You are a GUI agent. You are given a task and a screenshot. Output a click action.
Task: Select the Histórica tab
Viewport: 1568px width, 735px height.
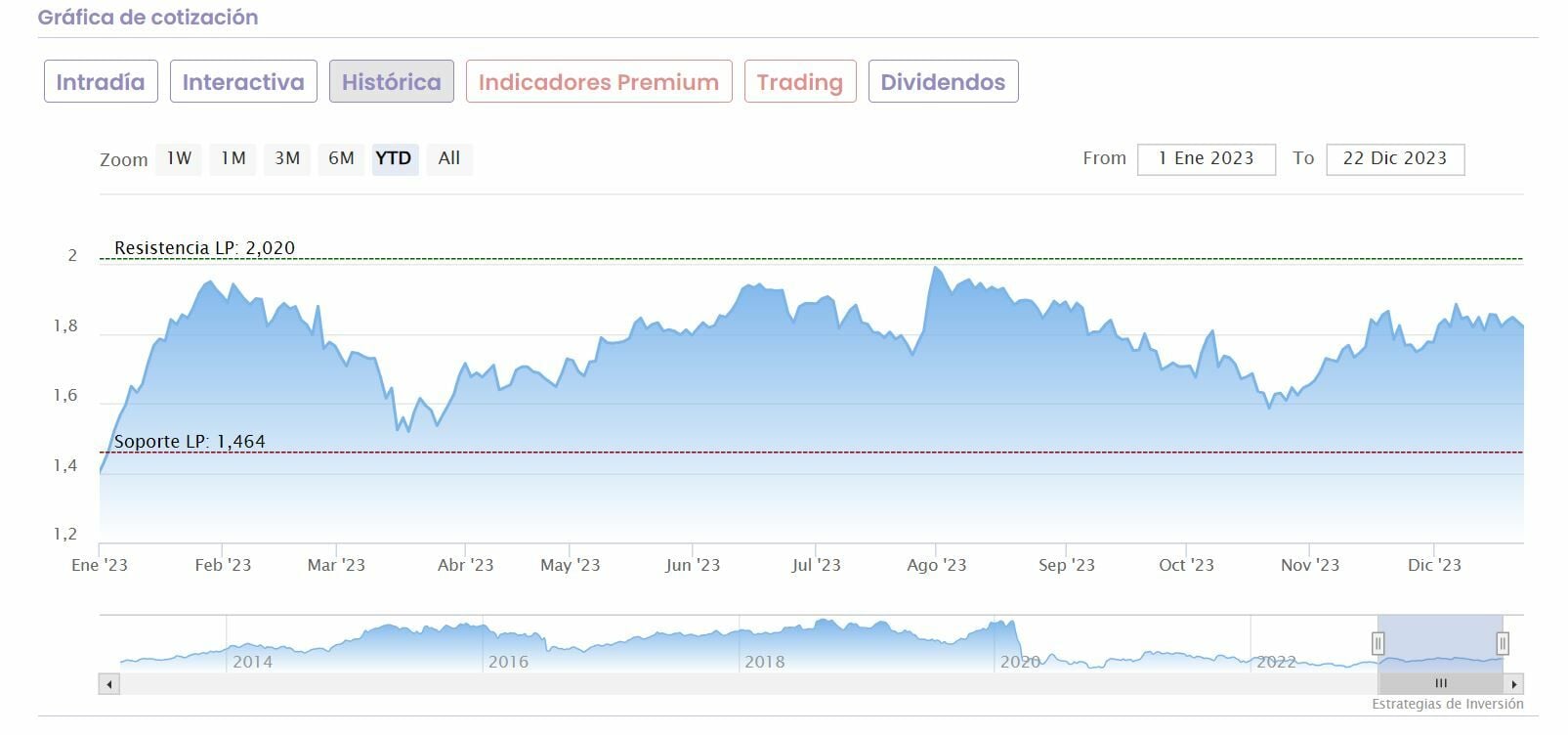pyautogui.click(x=392, y=82)
